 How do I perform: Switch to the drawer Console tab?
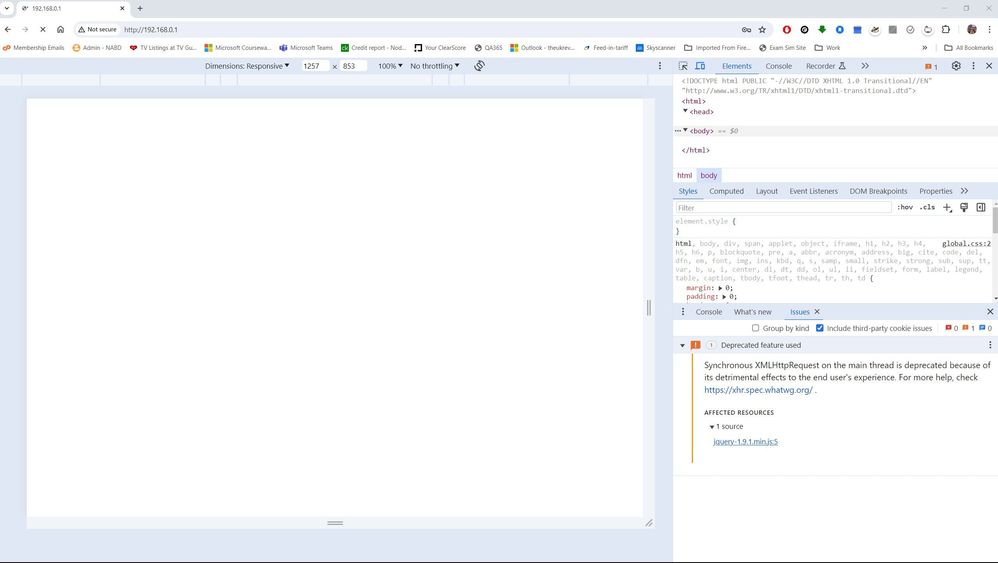(x=708, y=312)
